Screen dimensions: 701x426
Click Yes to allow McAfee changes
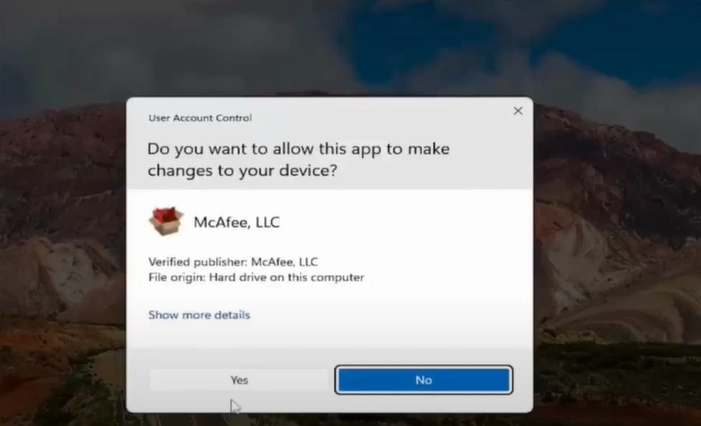tap(239, 380)
